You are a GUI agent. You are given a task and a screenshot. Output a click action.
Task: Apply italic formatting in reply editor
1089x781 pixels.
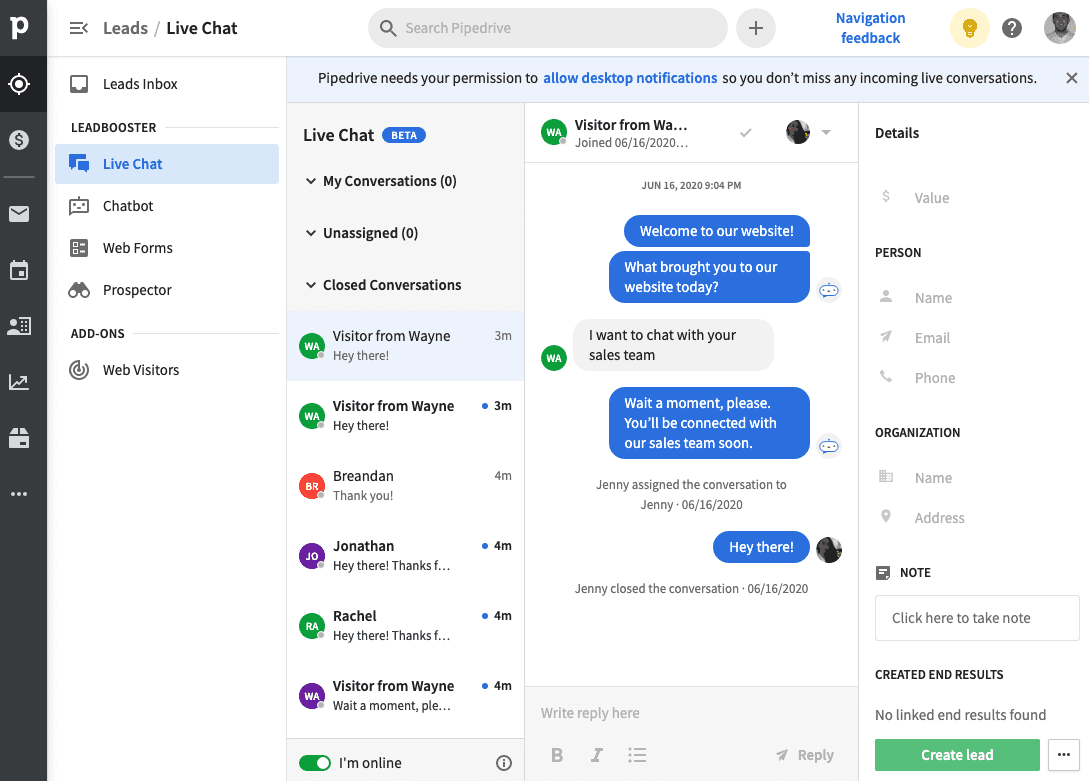pyautogui.click(x=597, y=755)
